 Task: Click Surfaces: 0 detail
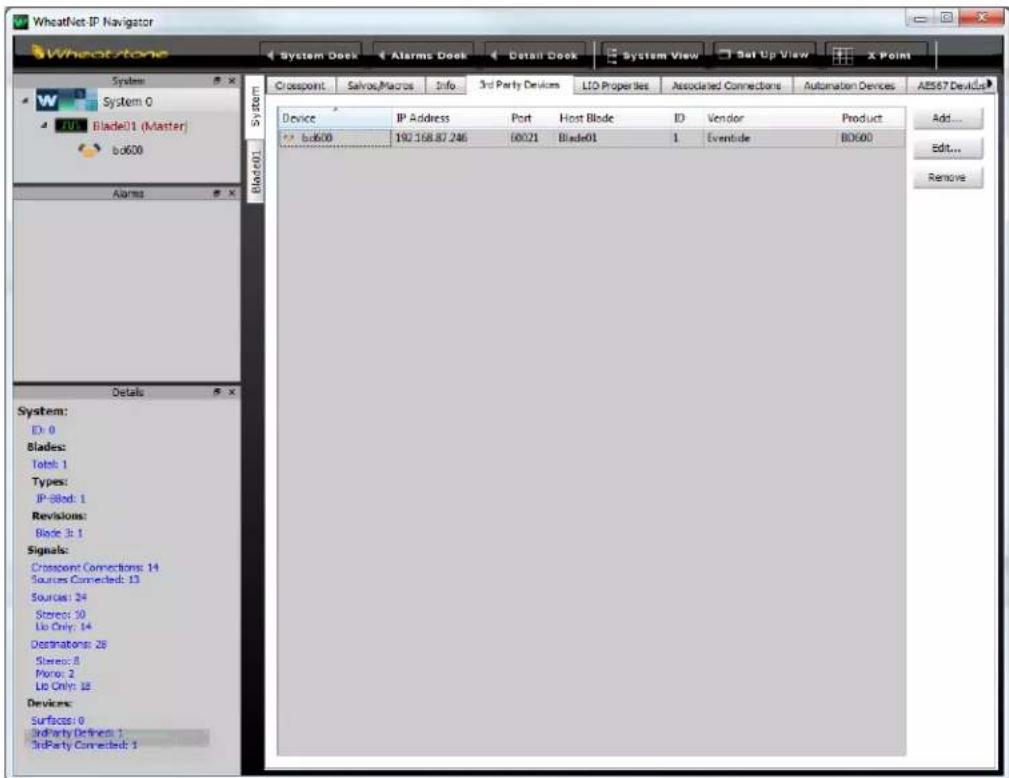coord(57,721)
